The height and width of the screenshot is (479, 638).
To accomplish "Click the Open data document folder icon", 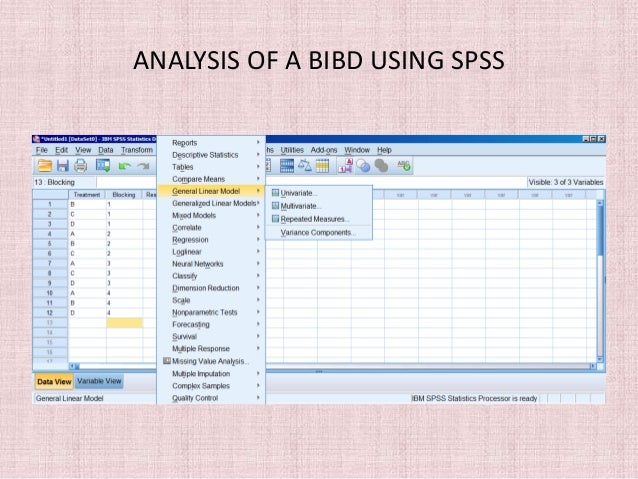I will coord(45,166).
